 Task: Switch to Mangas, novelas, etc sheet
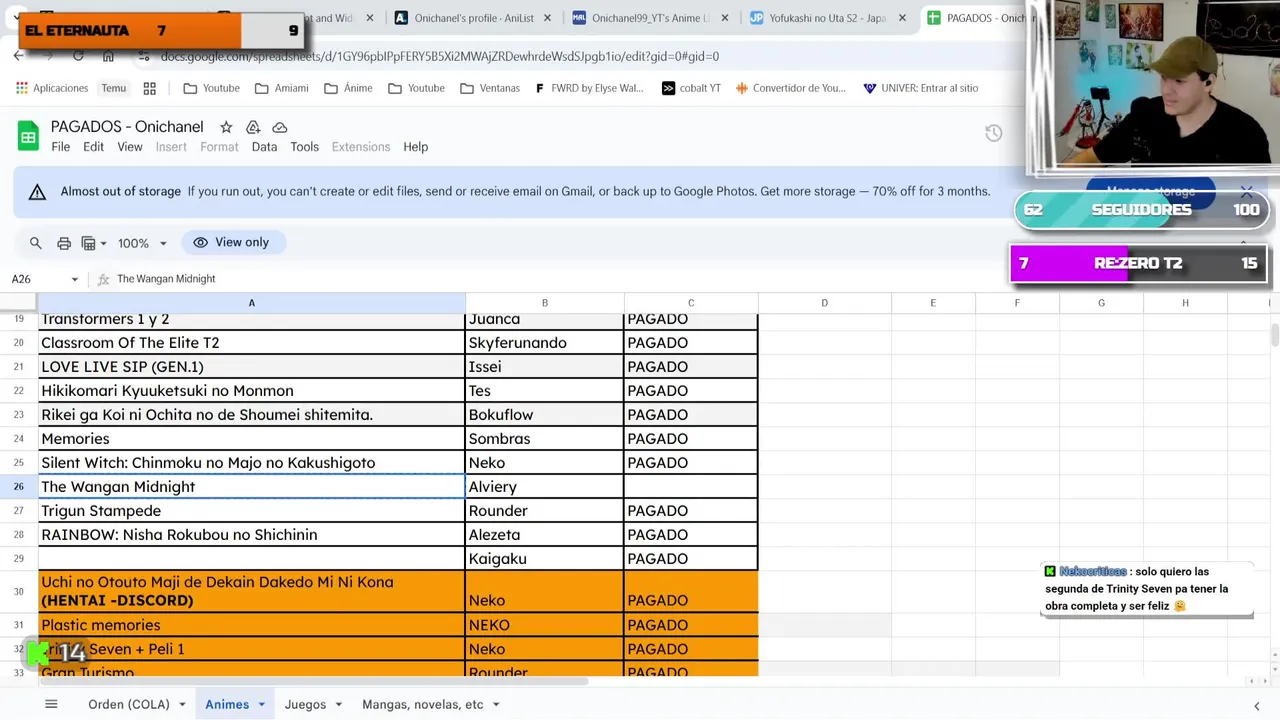point(423,704)
